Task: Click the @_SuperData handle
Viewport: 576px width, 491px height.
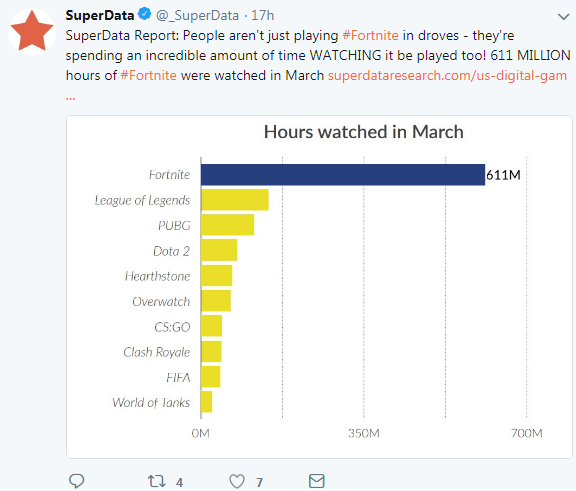Action: click(x=197, y=15)
